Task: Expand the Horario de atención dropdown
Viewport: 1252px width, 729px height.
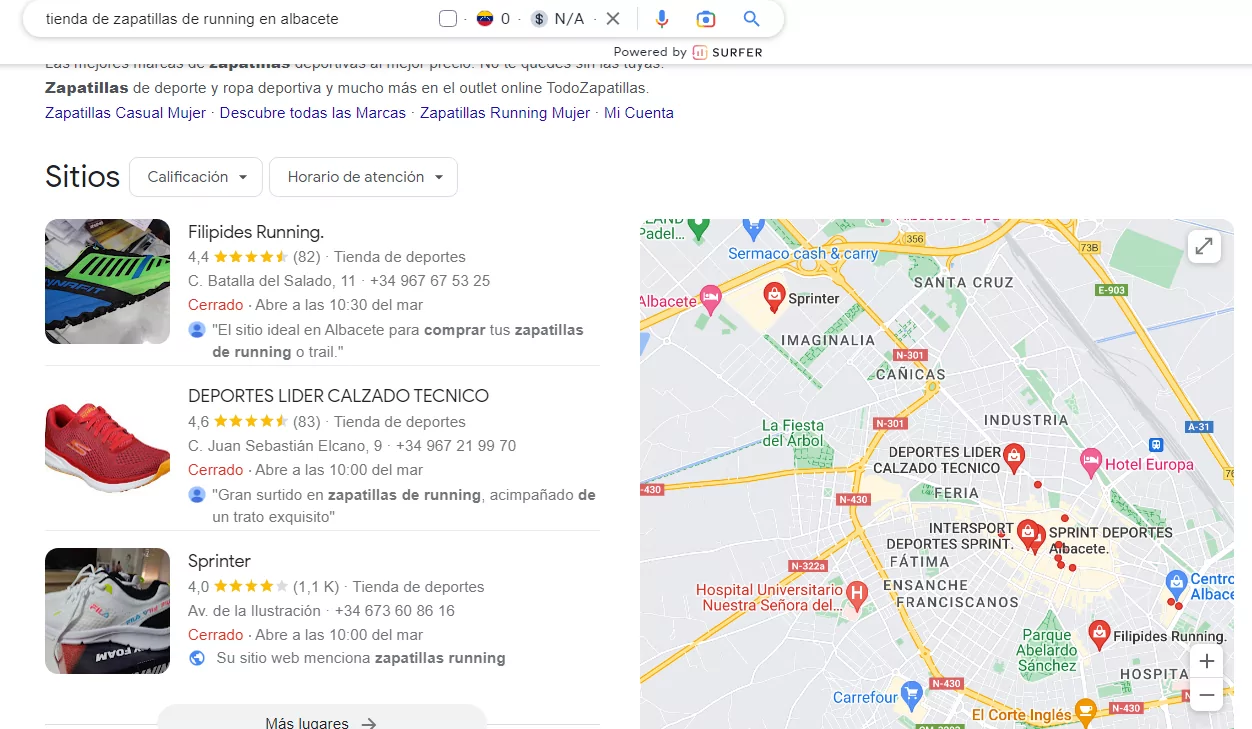Action: (364, 177)
